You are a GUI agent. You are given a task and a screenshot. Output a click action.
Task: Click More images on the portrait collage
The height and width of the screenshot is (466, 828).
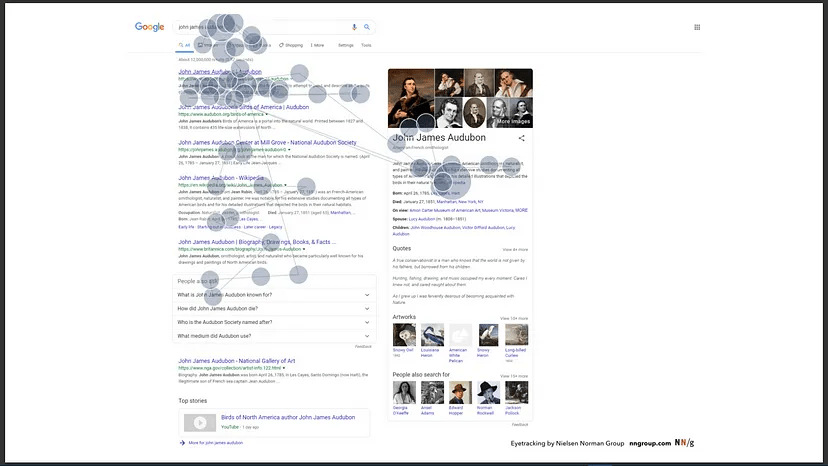[513, 122]
